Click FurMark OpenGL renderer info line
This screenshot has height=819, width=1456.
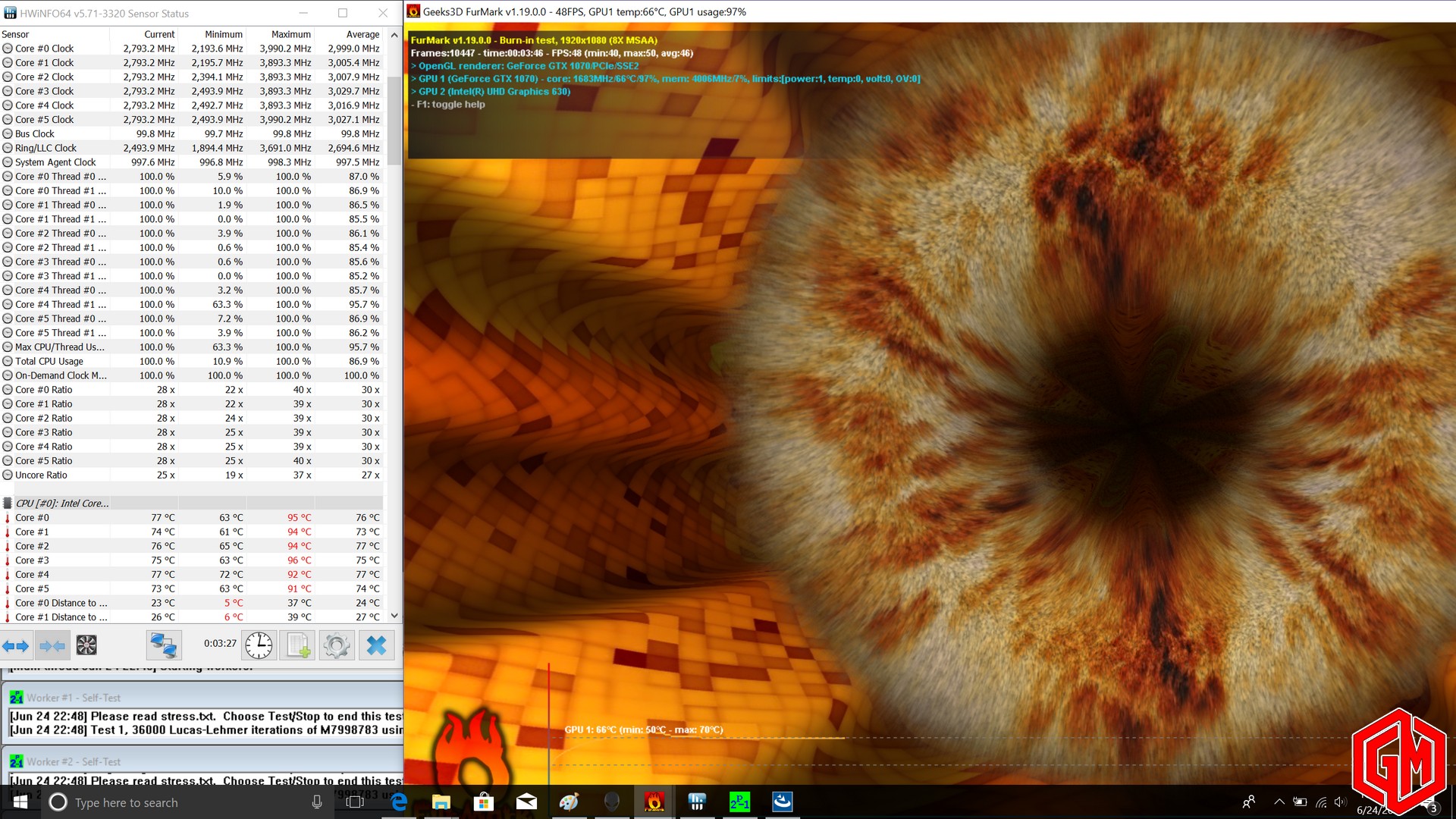(x=525, y=66)
